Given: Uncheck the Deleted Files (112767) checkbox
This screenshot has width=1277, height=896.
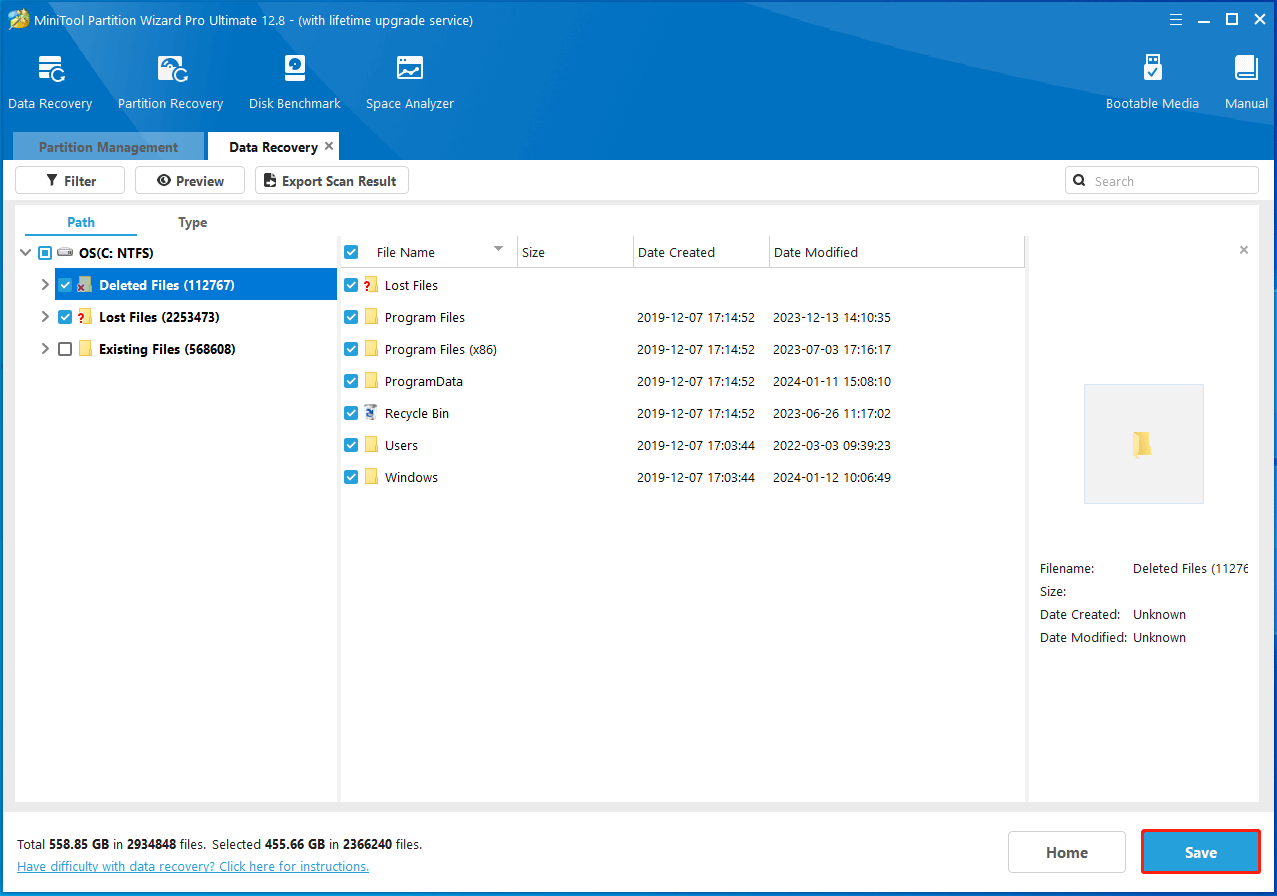Looking at the screenshot, I should coord(65,285).
